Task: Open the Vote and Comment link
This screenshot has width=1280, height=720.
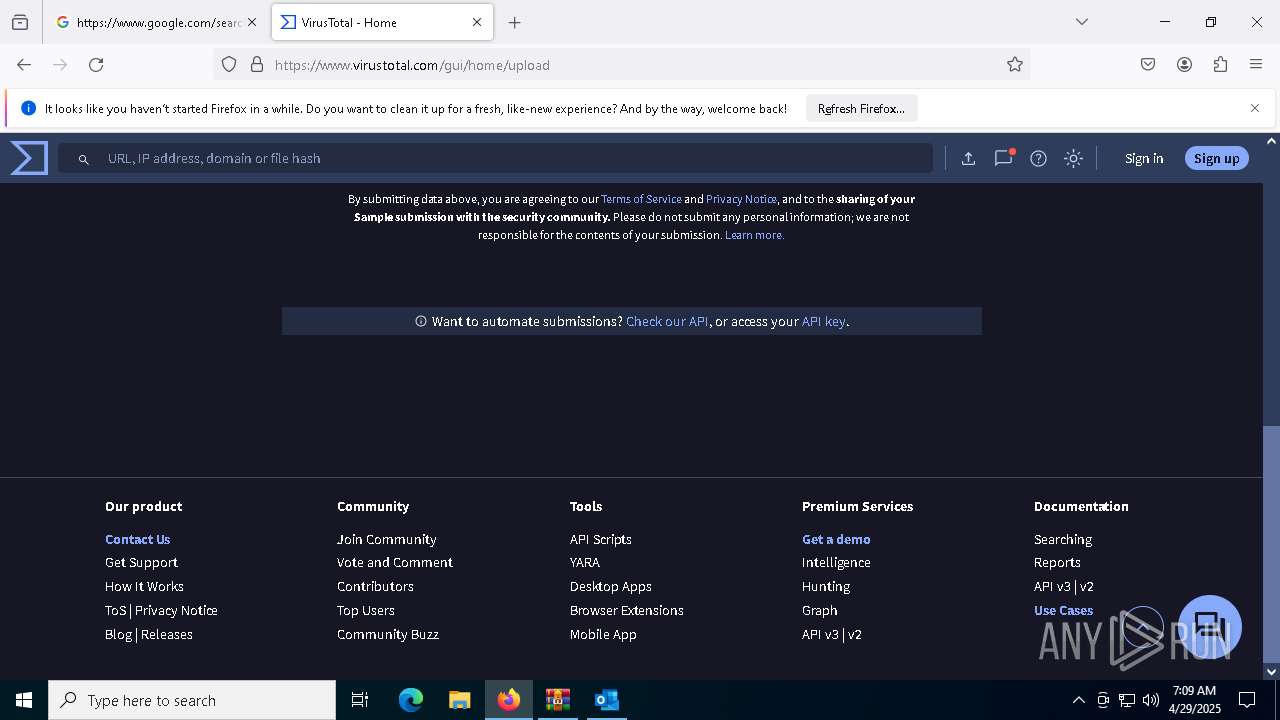Action: coord(395,562)
